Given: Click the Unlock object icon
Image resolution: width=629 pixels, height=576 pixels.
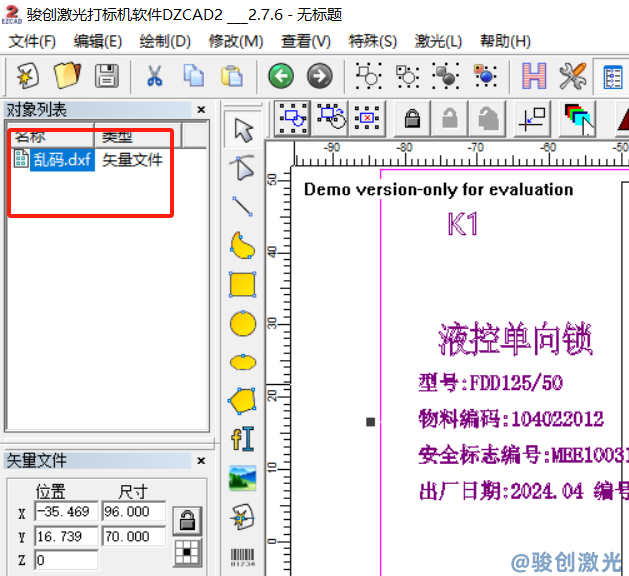Looking at the screenshot, I should click(450, 118).
